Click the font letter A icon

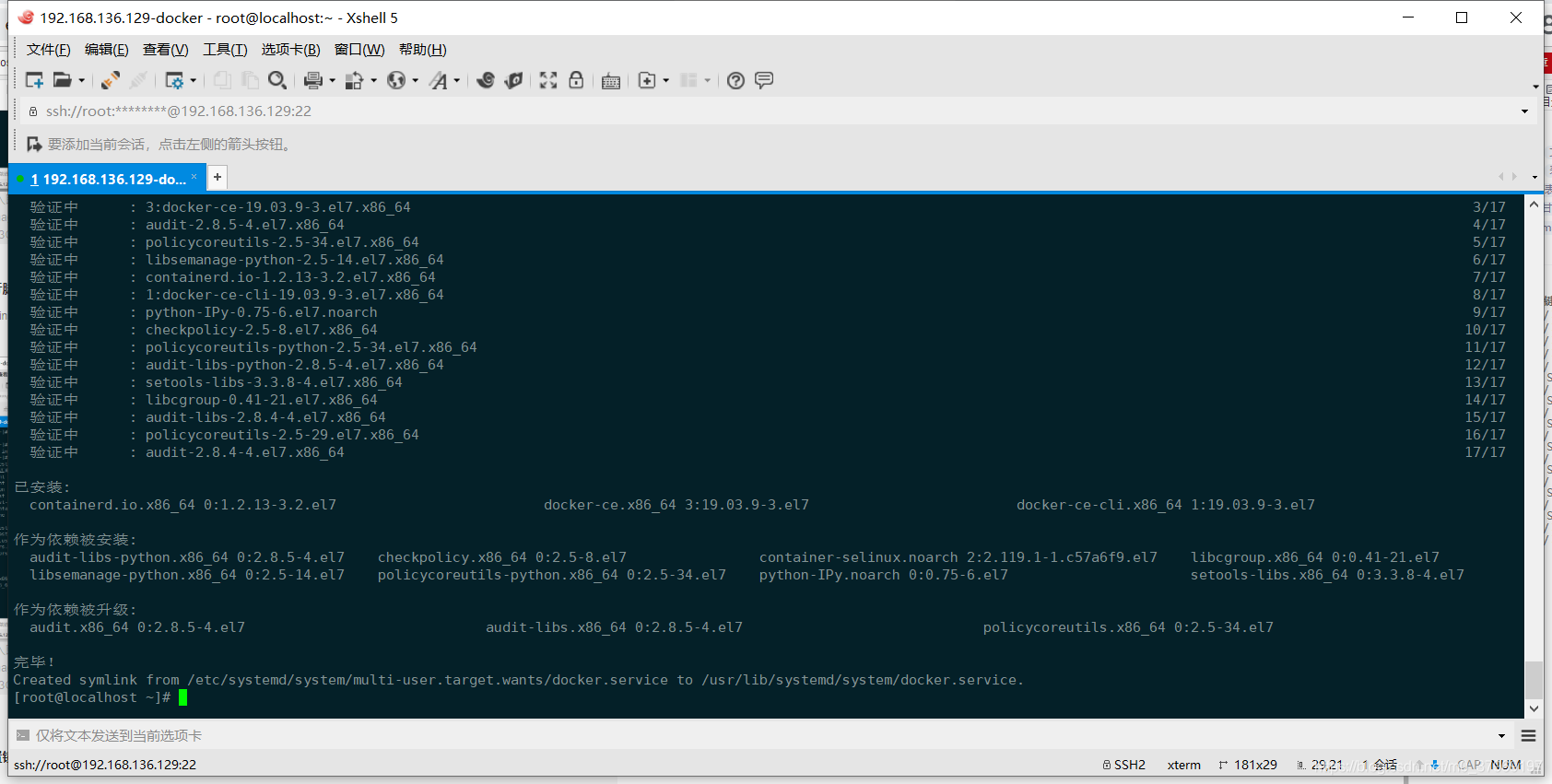439,80
